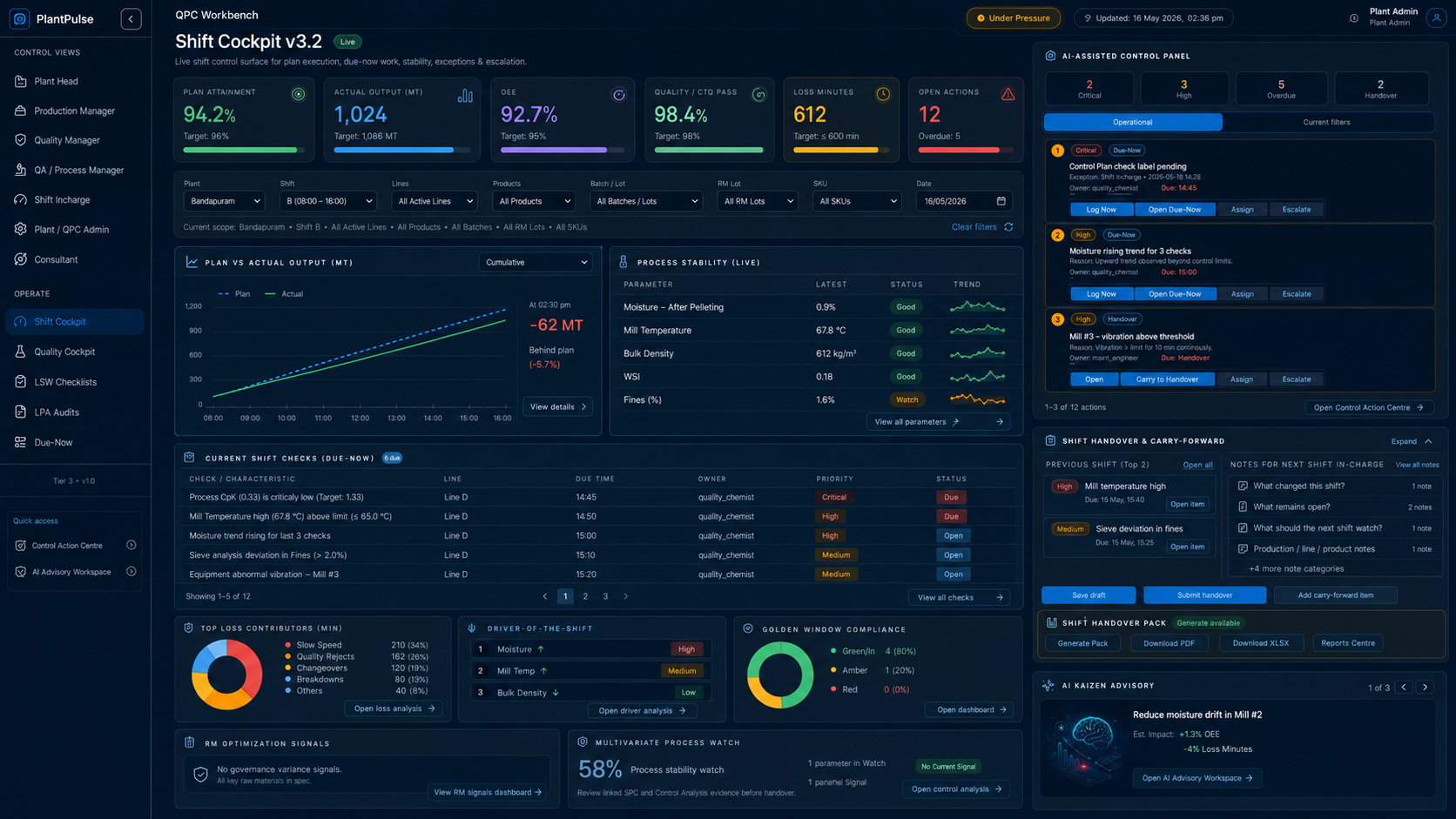The height and width of the screenshot is (819, 1456).
Task: Click the Driver-of-the-Shift icon
Action: (x=472, y=628)
